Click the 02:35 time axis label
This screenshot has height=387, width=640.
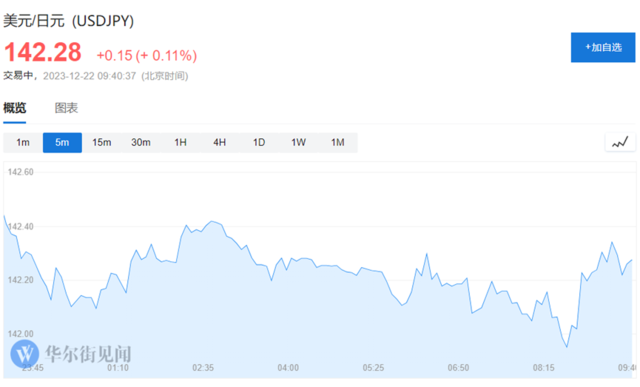click(203, 368)
